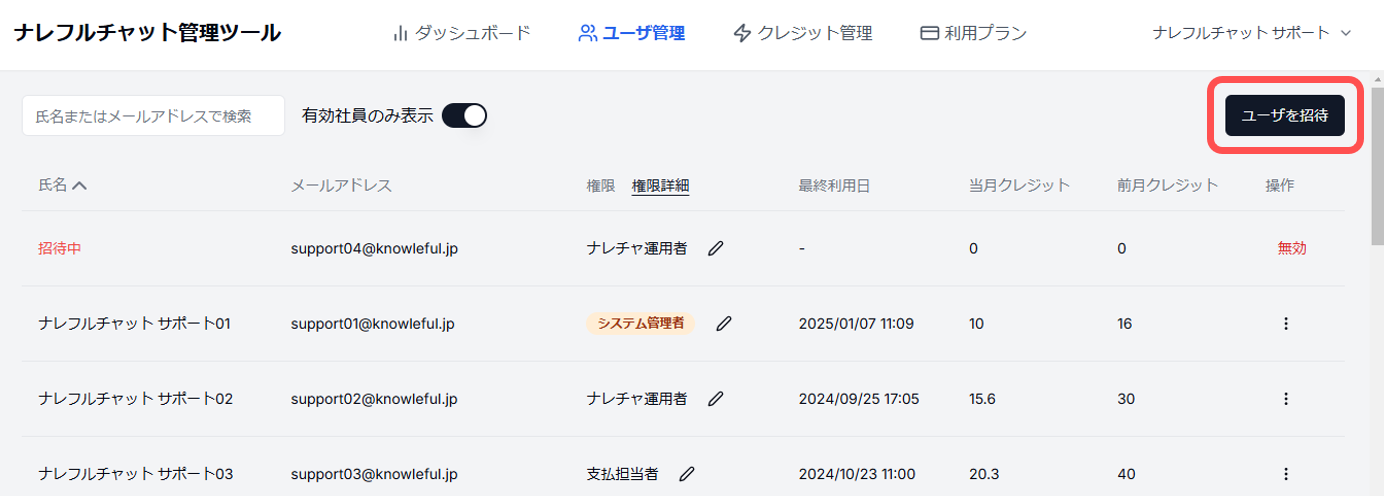Screen dimensions: 1384x496
Task: Click the name or email search field
Action: 153,116
